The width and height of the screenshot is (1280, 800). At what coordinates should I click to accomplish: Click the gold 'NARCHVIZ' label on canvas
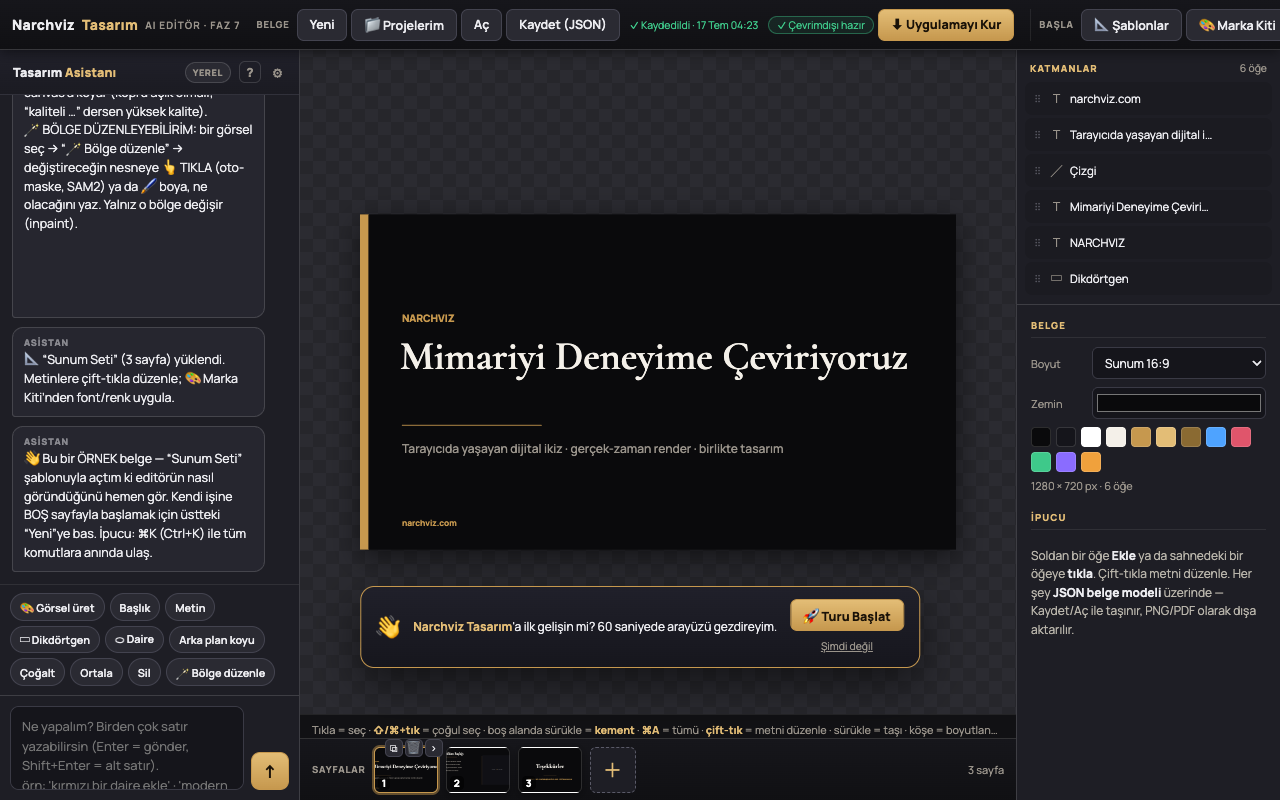click(x=428, y=318)
